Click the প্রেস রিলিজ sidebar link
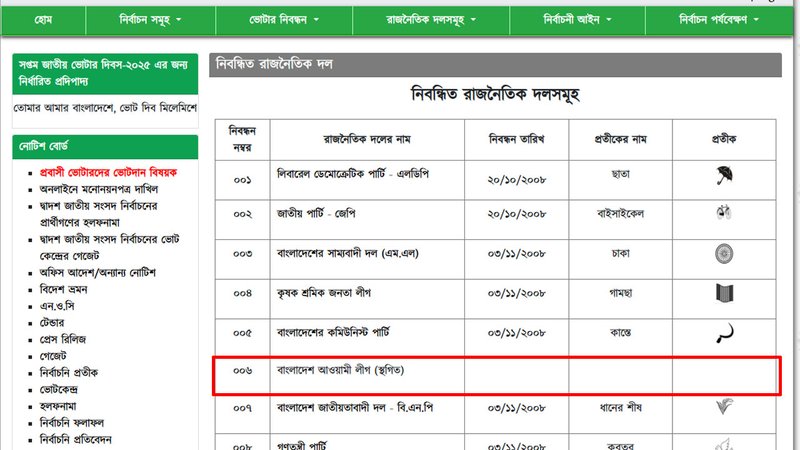Image resolution: width=800 pixels, height=450 pixels. (68, 338)
